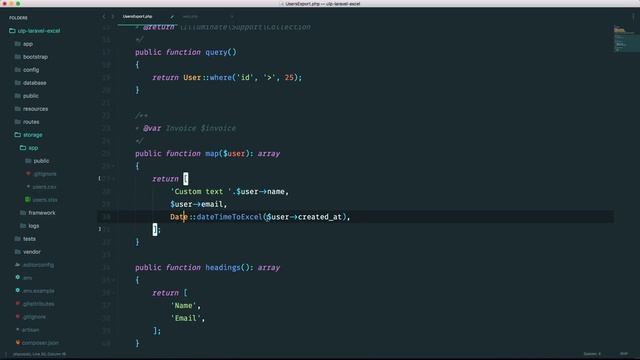The width and height of the screenshot is (640, 360).
Task: Fold the return array inside map function
Action: point(113,179)
